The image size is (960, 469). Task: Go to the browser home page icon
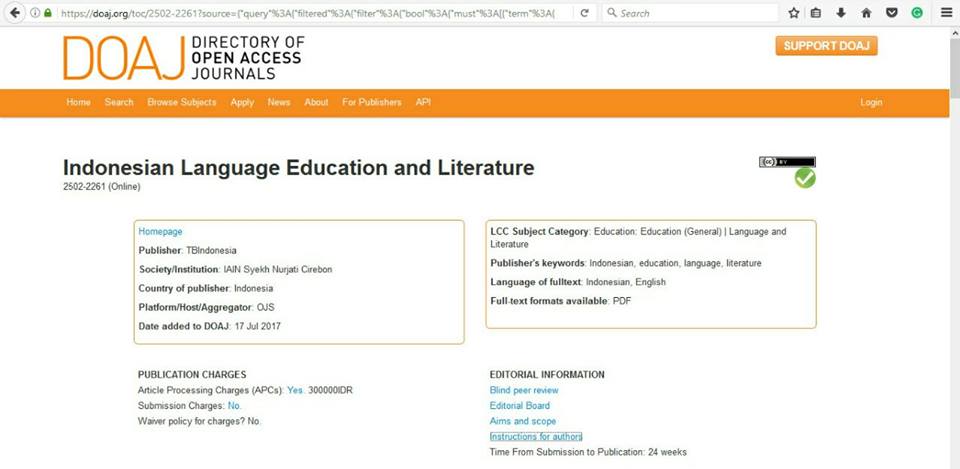866,12
